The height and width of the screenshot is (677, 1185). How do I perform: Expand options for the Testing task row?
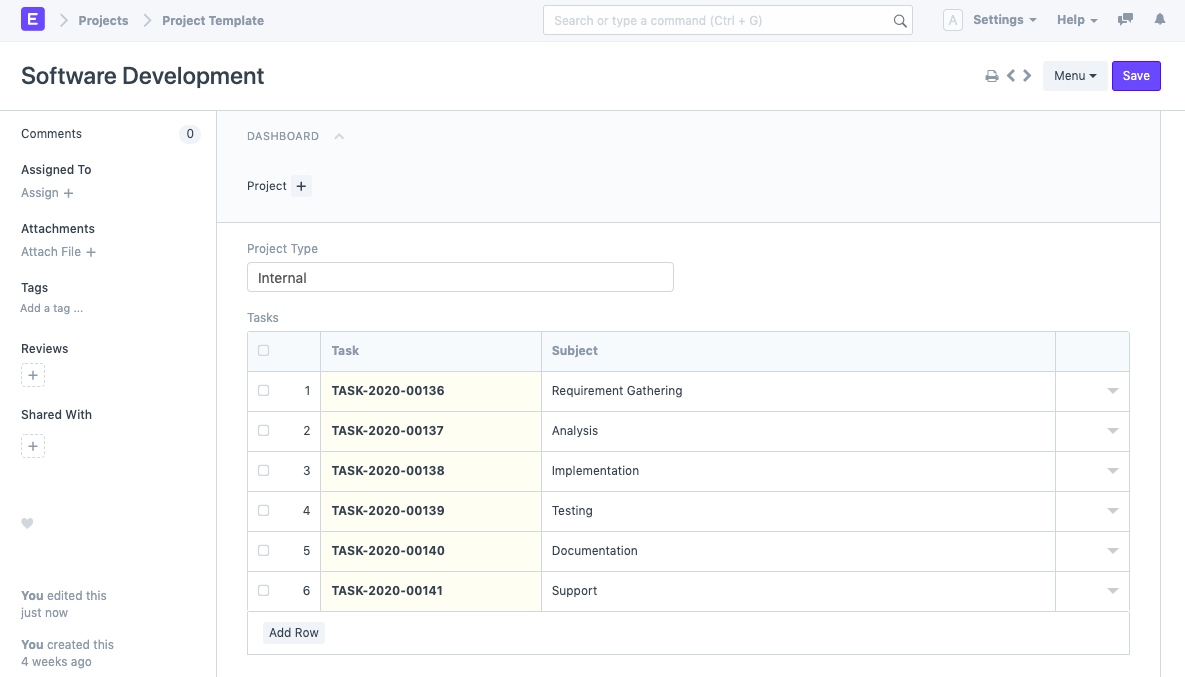(1112, 510)
